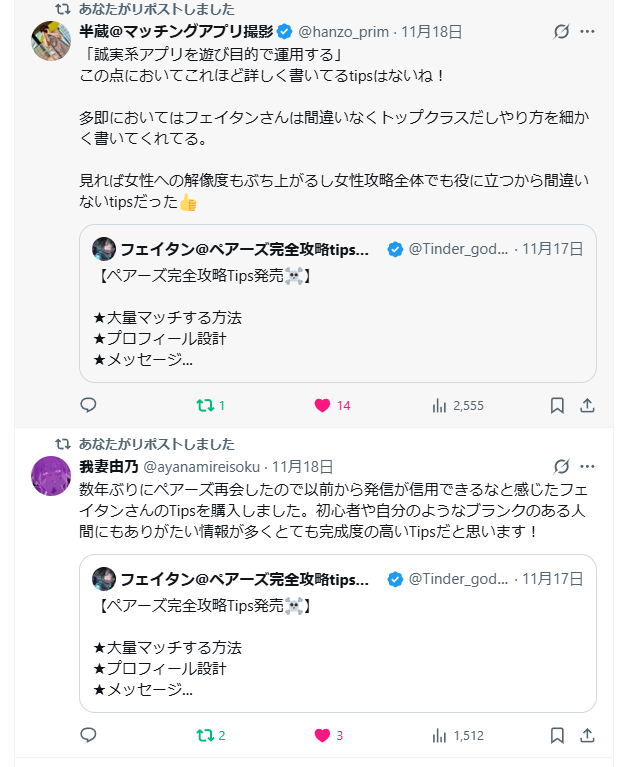The width and height of the screenshot is (618, 767).
Task: Open @hanzo_prim profile handle link
Action: 344,32
